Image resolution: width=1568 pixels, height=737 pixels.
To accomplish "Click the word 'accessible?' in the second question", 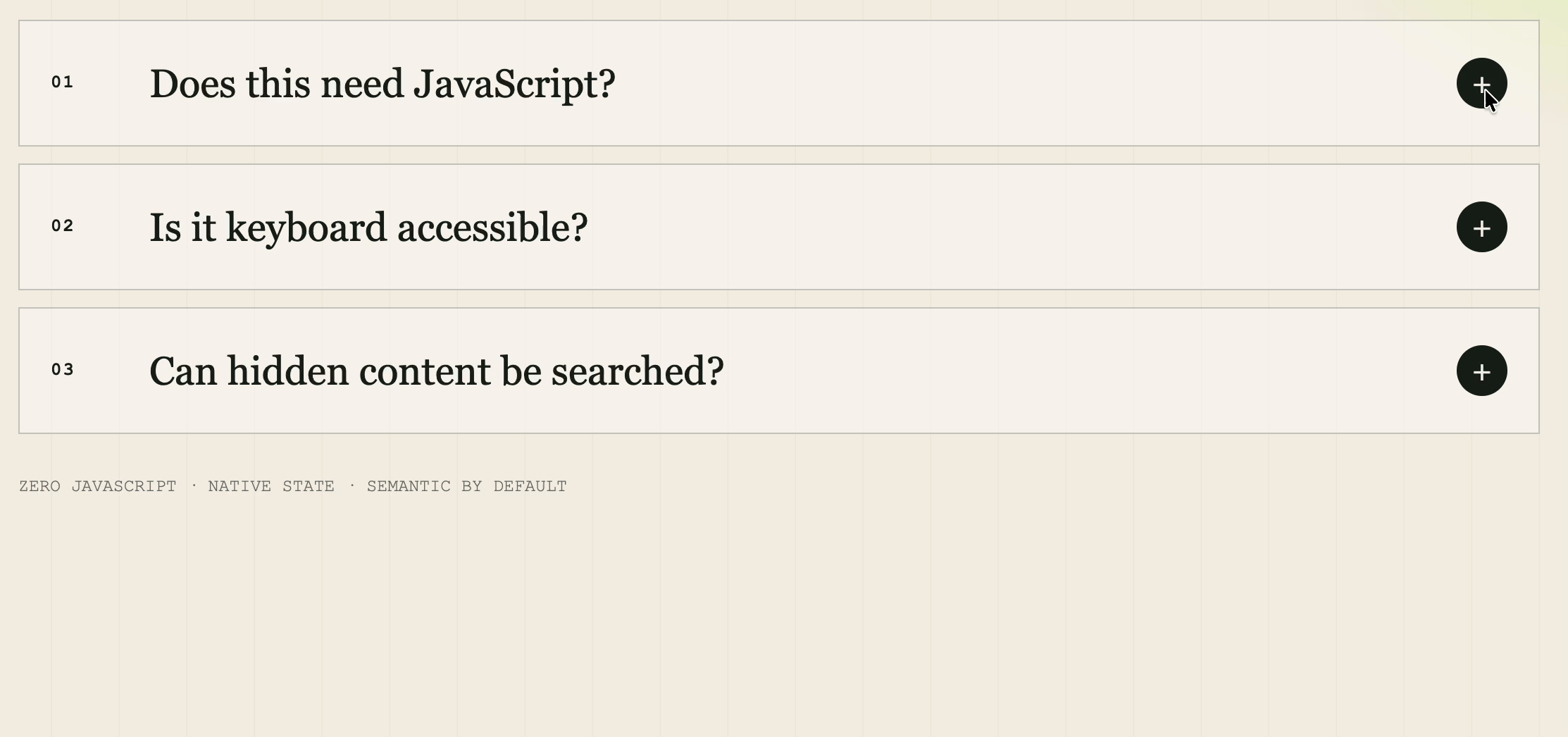I will [492, 228].
